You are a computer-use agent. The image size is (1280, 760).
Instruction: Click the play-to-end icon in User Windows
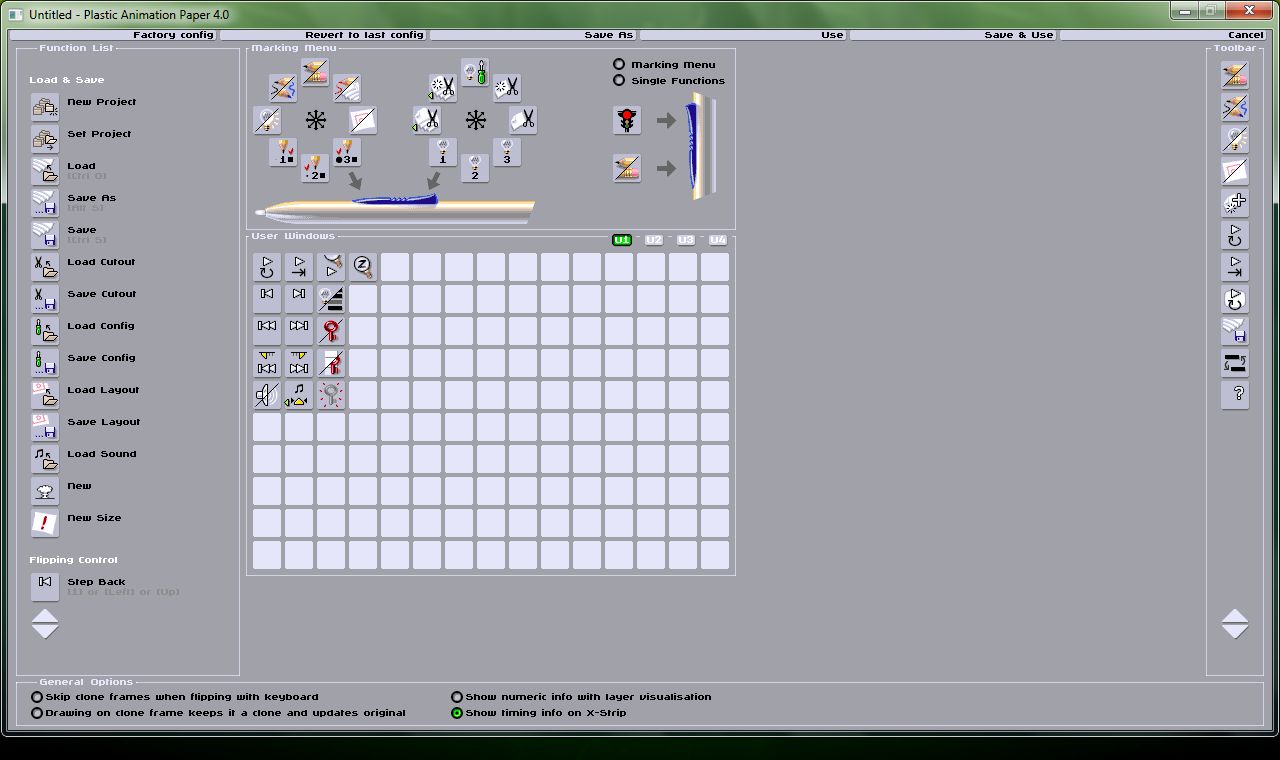coord(299,267)
